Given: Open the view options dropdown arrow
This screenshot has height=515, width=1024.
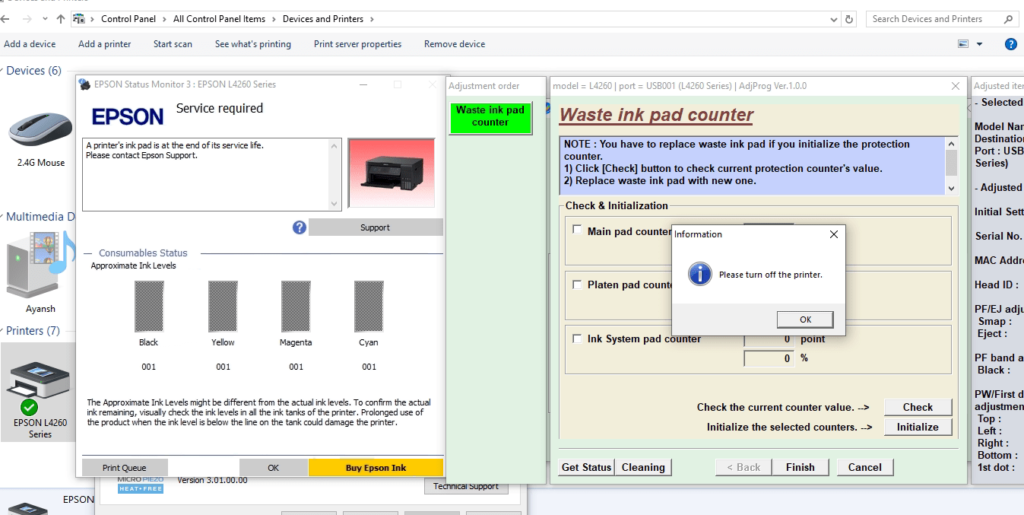Looking at the screenshot, I should [979, 44].
